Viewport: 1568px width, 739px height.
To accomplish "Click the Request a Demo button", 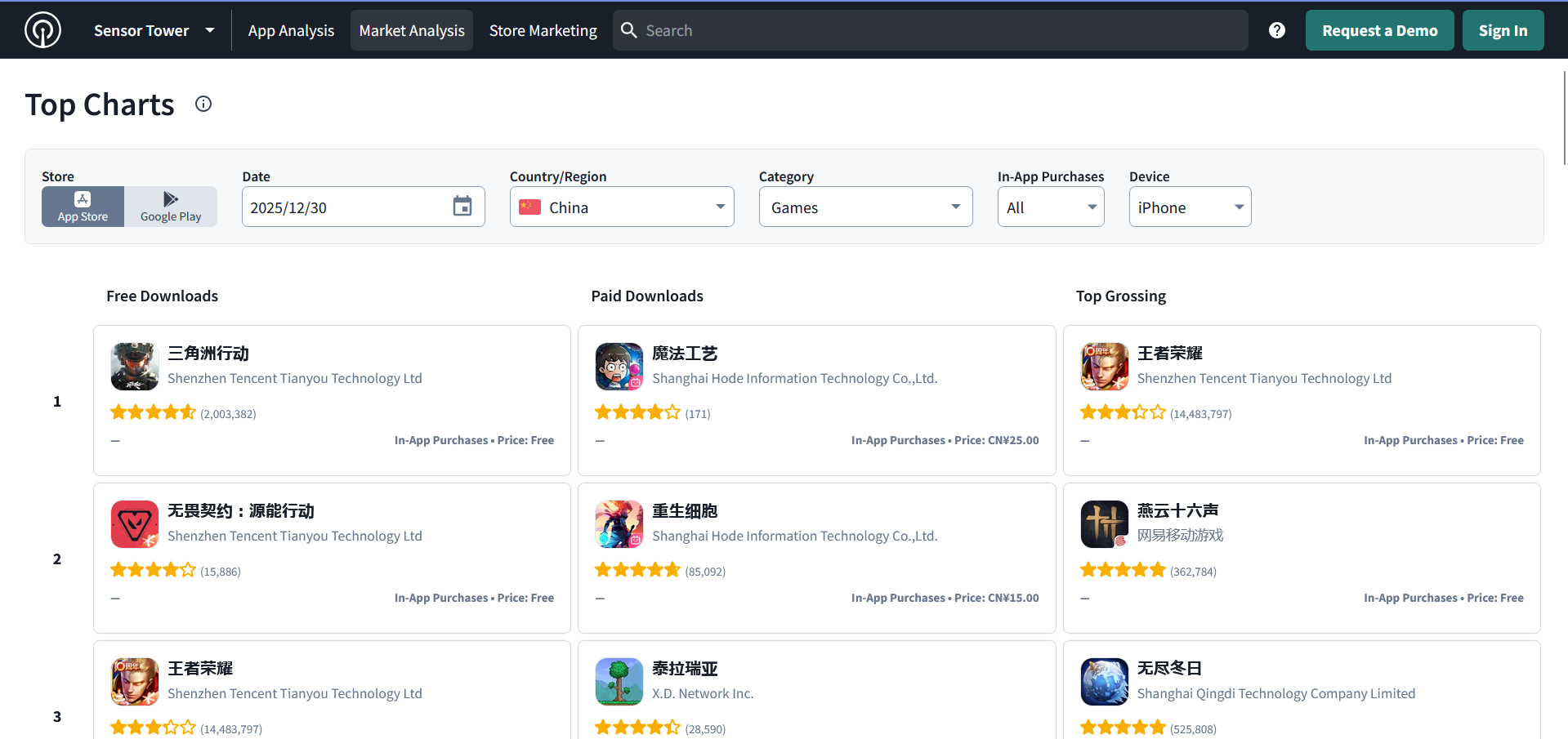I will click(x=1379, y=30).
